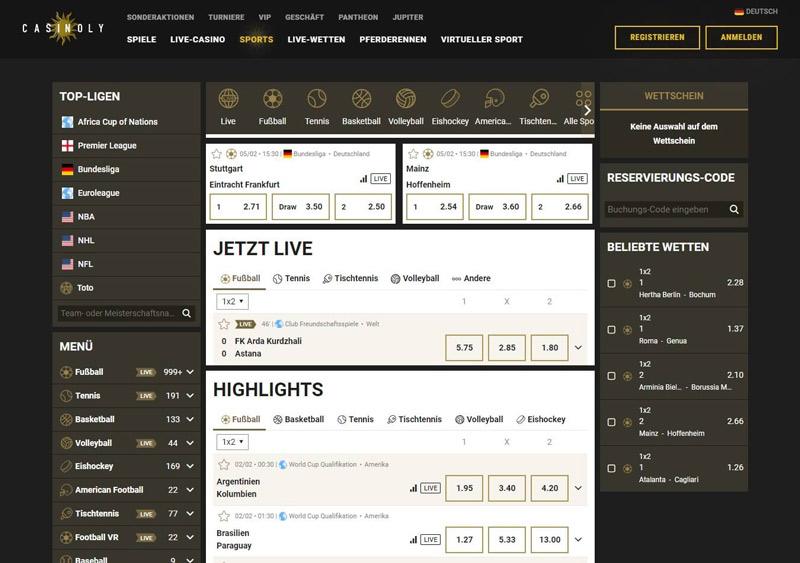
Task: Expand Fußball in the menu
Action: [190, 372]
